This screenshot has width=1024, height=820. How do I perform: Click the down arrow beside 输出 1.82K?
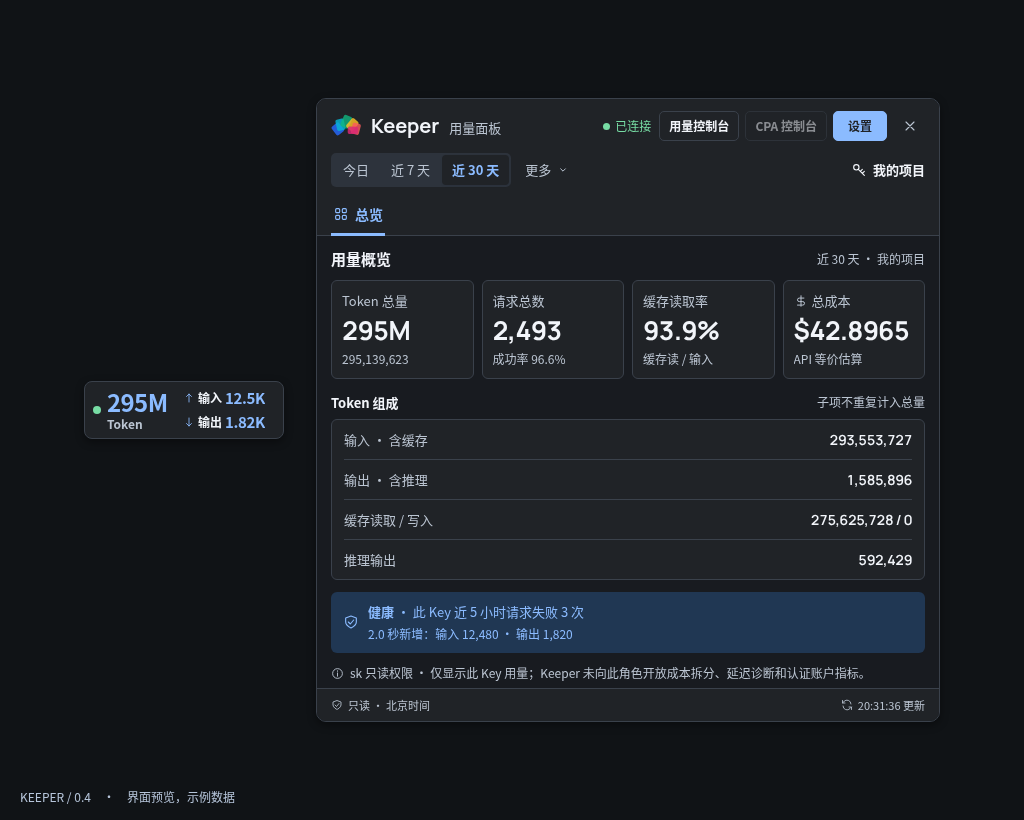coord(189,422)
